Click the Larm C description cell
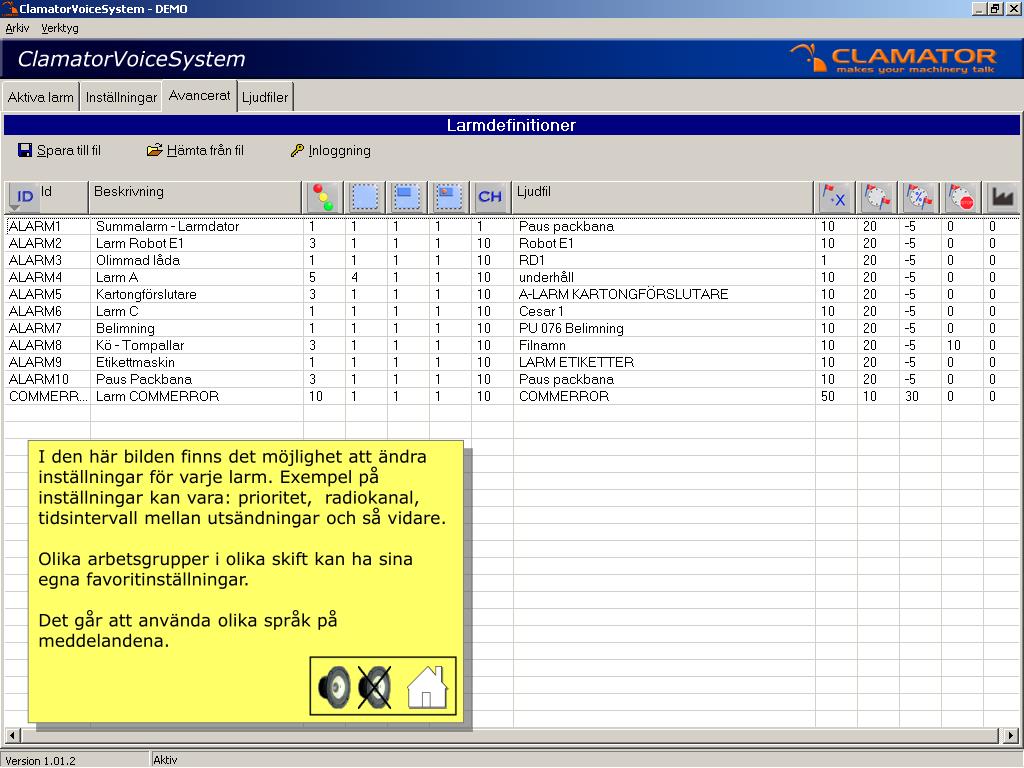The height and width of the screenshot is (768, 1024). coord(197,311)
